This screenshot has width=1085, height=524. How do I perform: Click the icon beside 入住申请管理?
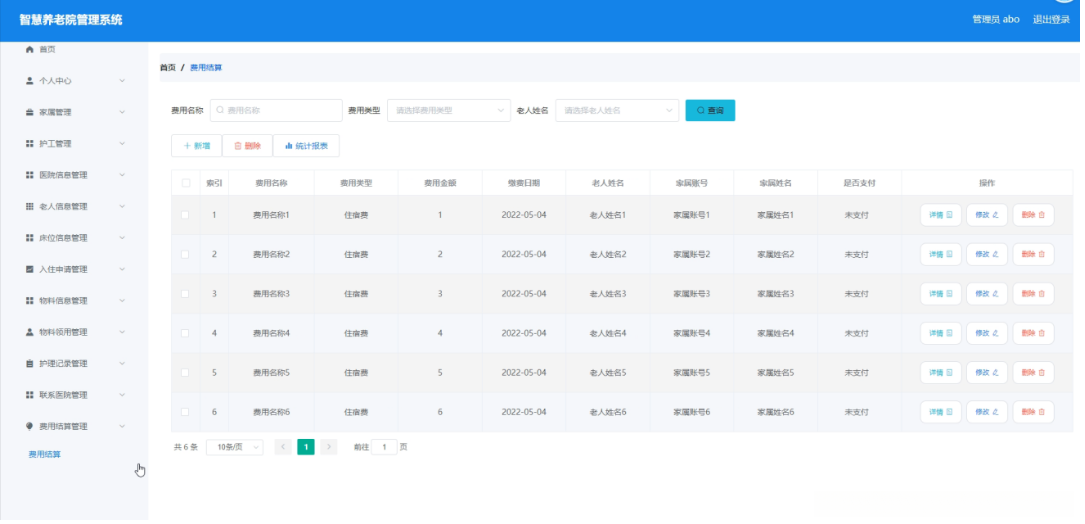coord(29,269)
